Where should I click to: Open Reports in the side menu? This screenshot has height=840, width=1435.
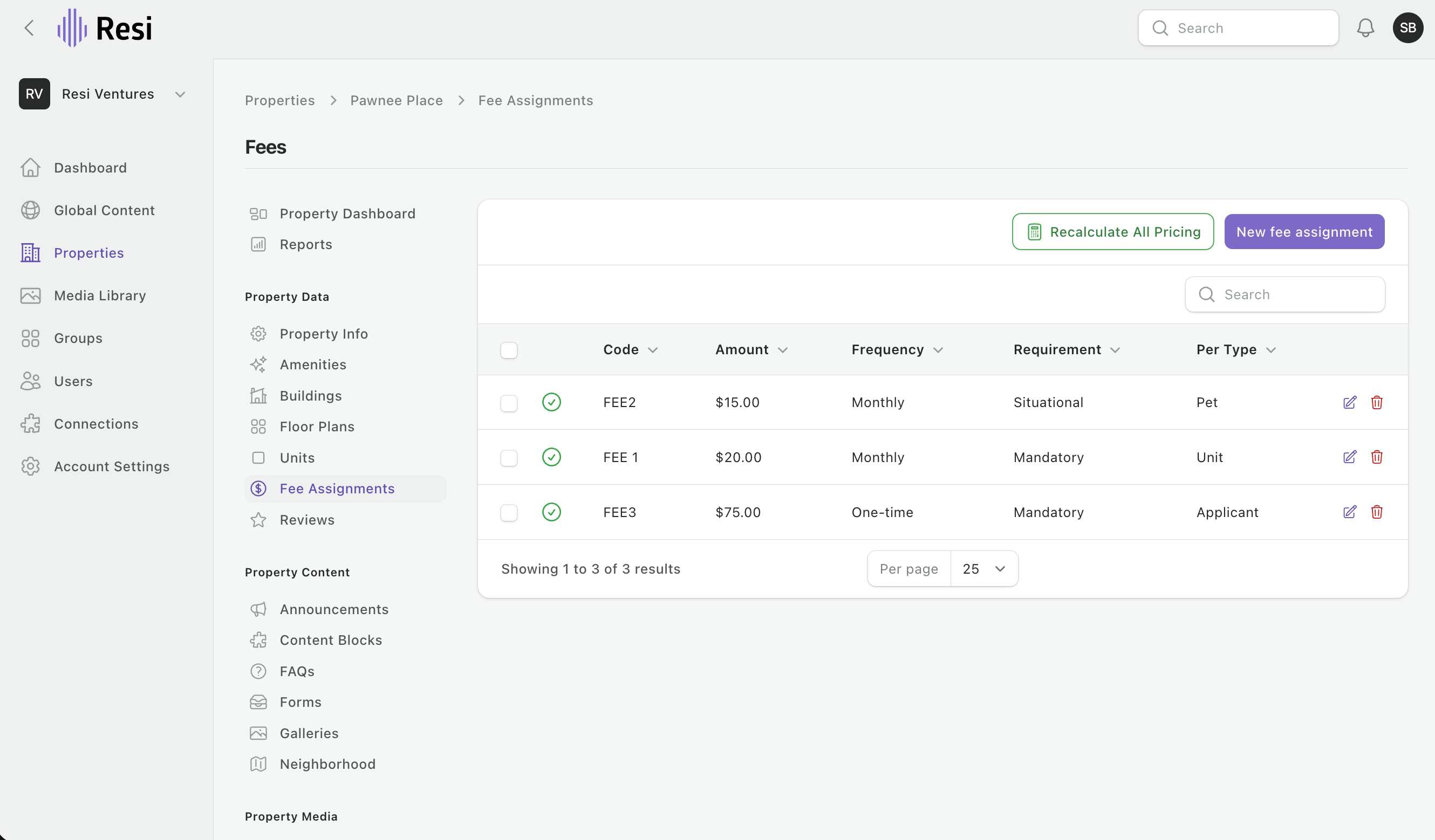pos(345,245)
